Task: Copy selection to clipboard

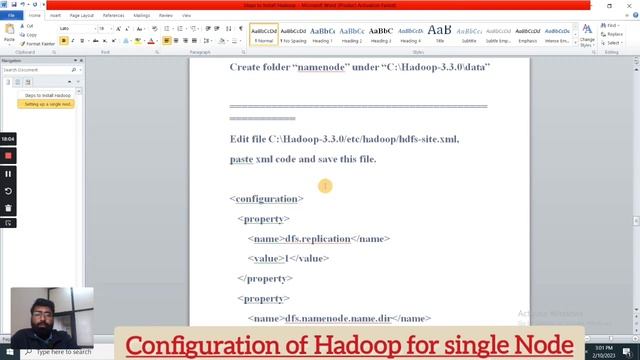Action: (x=28, y=35)
